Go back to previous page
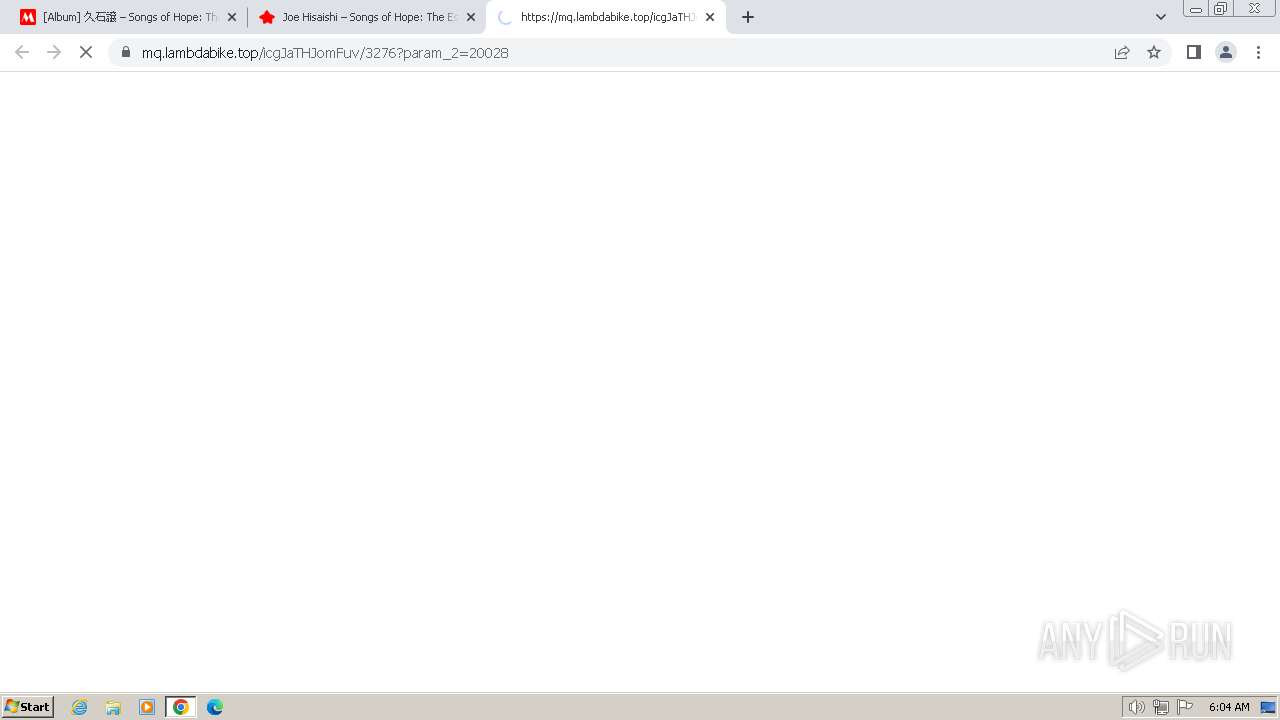 point(22,52)
